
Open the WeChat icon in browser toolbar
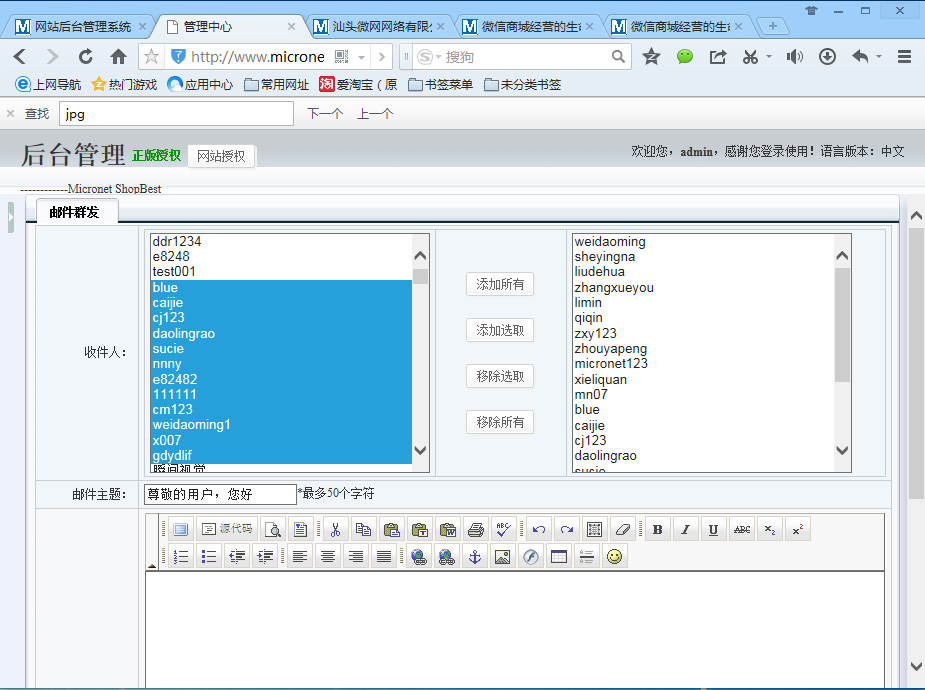pyautogui.click(x=685, y=57)
